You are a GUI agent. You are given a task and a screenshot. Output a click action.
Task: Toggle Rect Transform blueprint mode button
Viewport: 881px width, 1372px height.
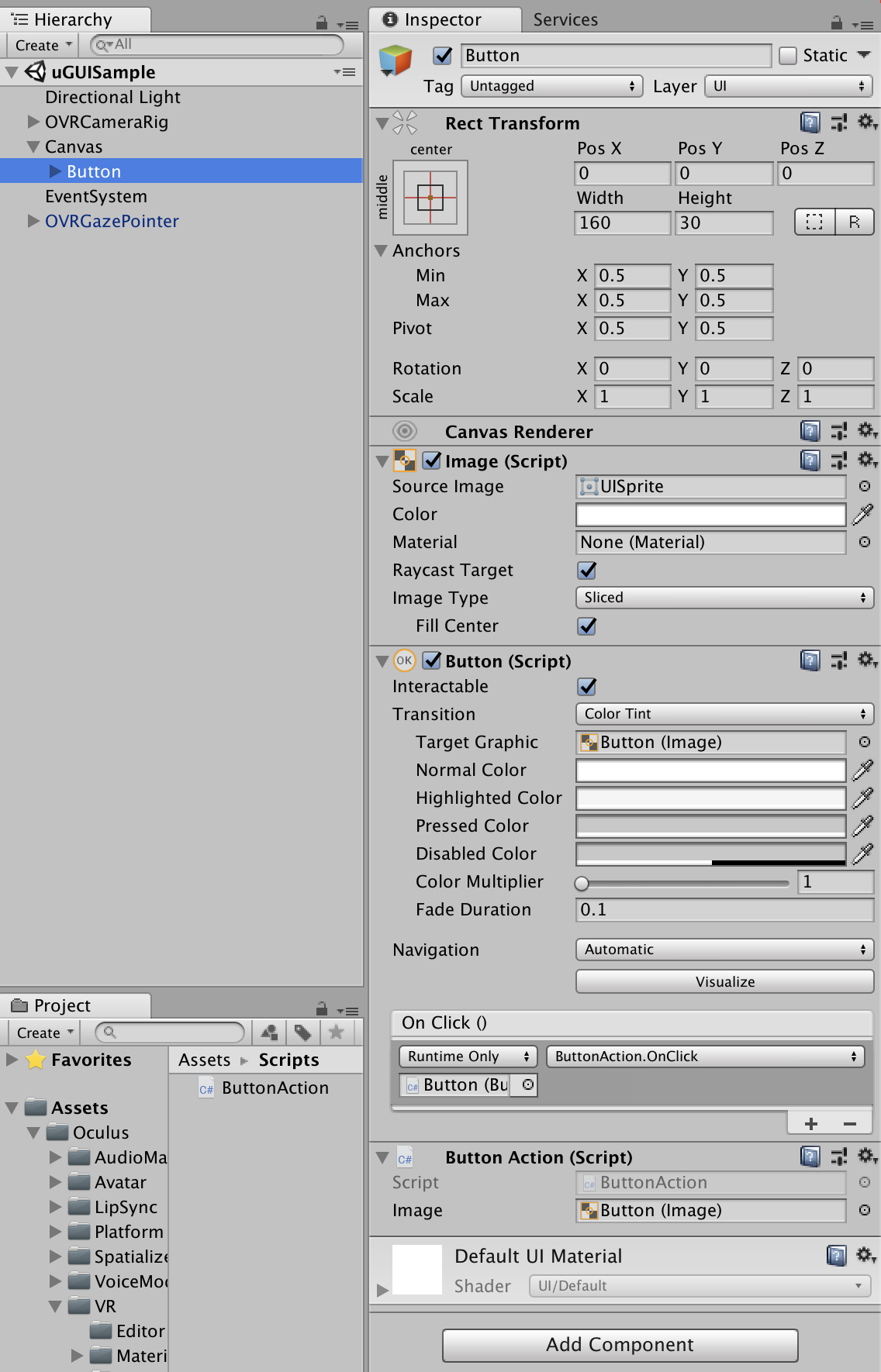tap(814, 222)
